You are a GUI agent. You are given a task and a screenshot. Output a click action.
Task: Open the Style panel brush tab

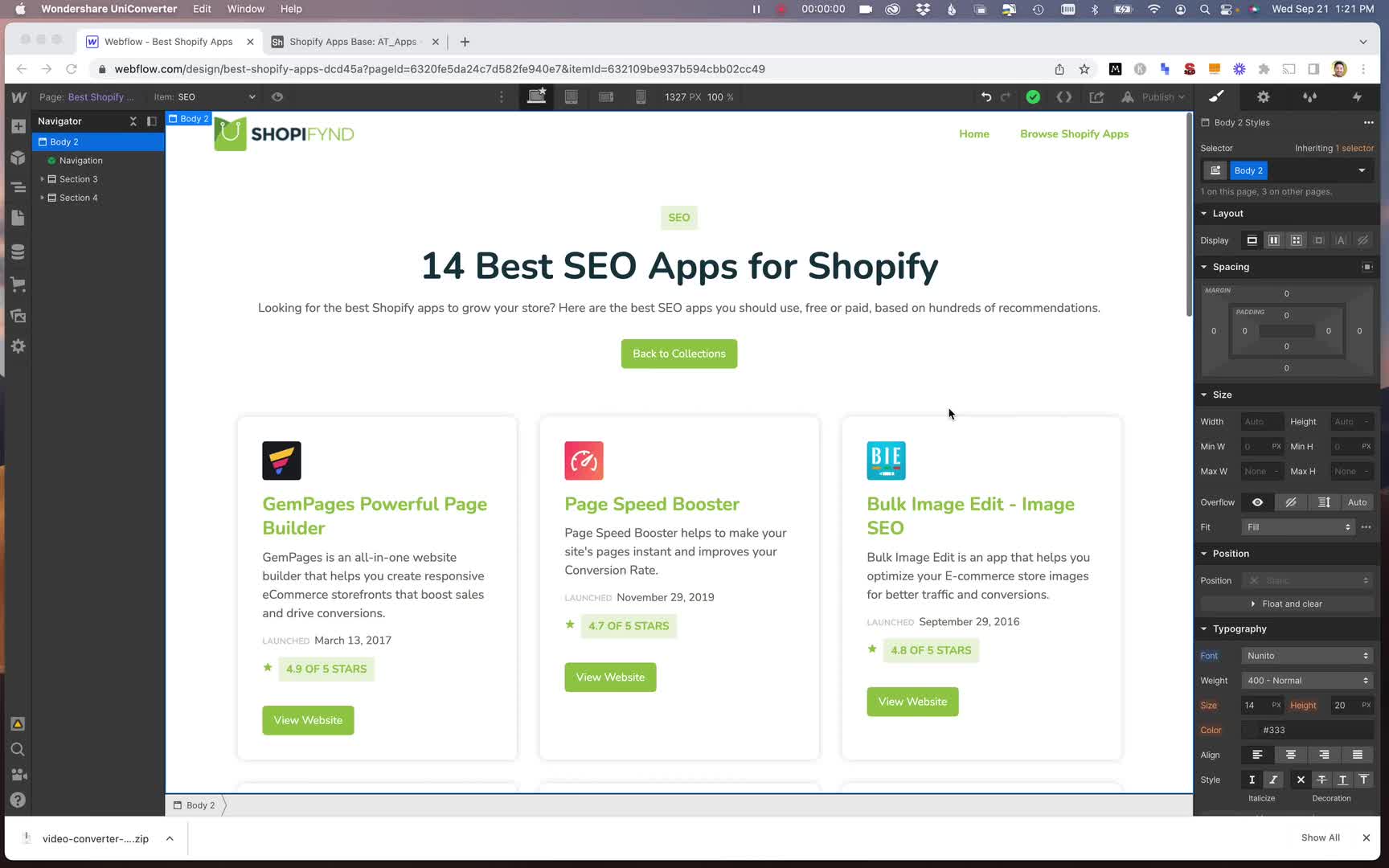click(1216, 96)
